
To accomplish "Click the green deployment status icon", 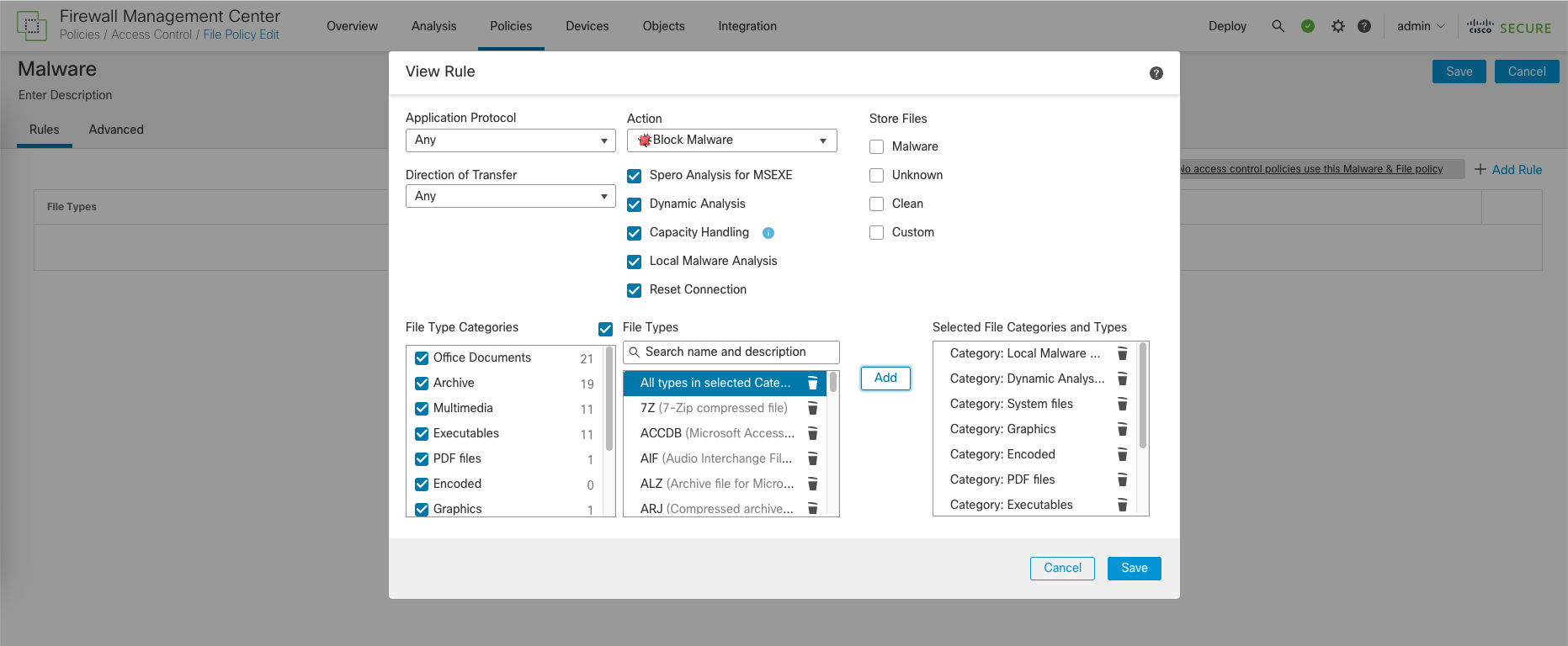I will click(1307, 26).
